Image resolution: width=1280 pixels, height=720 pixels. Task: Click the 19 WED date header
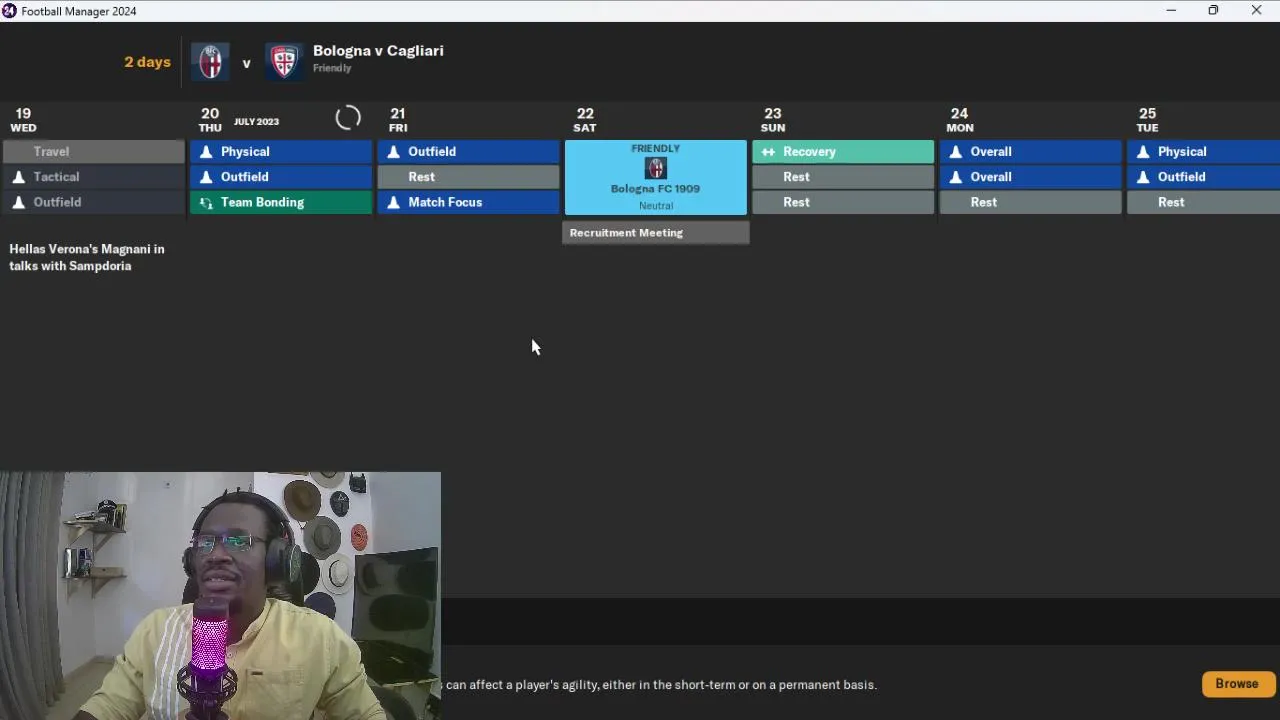coord(23,120)
